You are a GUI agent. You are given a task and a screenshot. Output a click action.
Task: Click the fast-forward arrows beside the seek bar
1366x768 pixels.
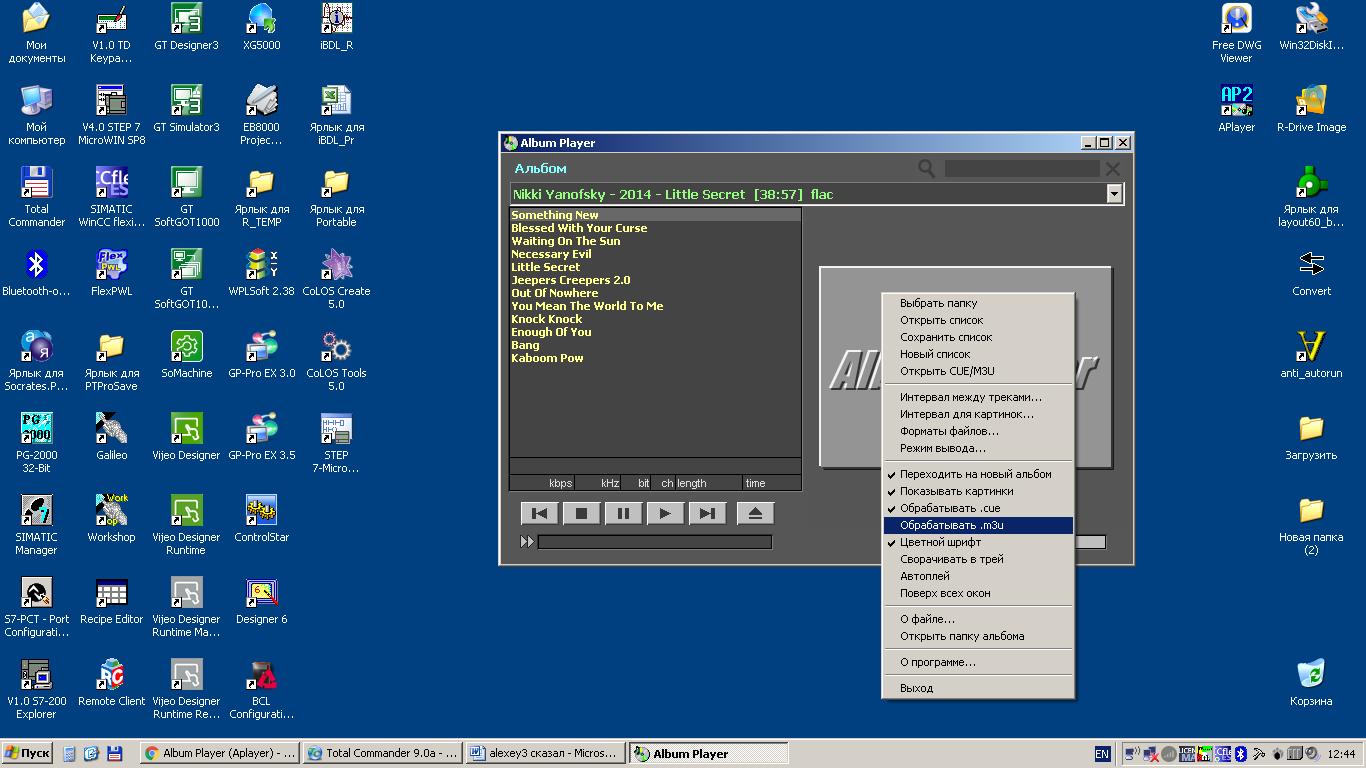click(x=527, y=542)
